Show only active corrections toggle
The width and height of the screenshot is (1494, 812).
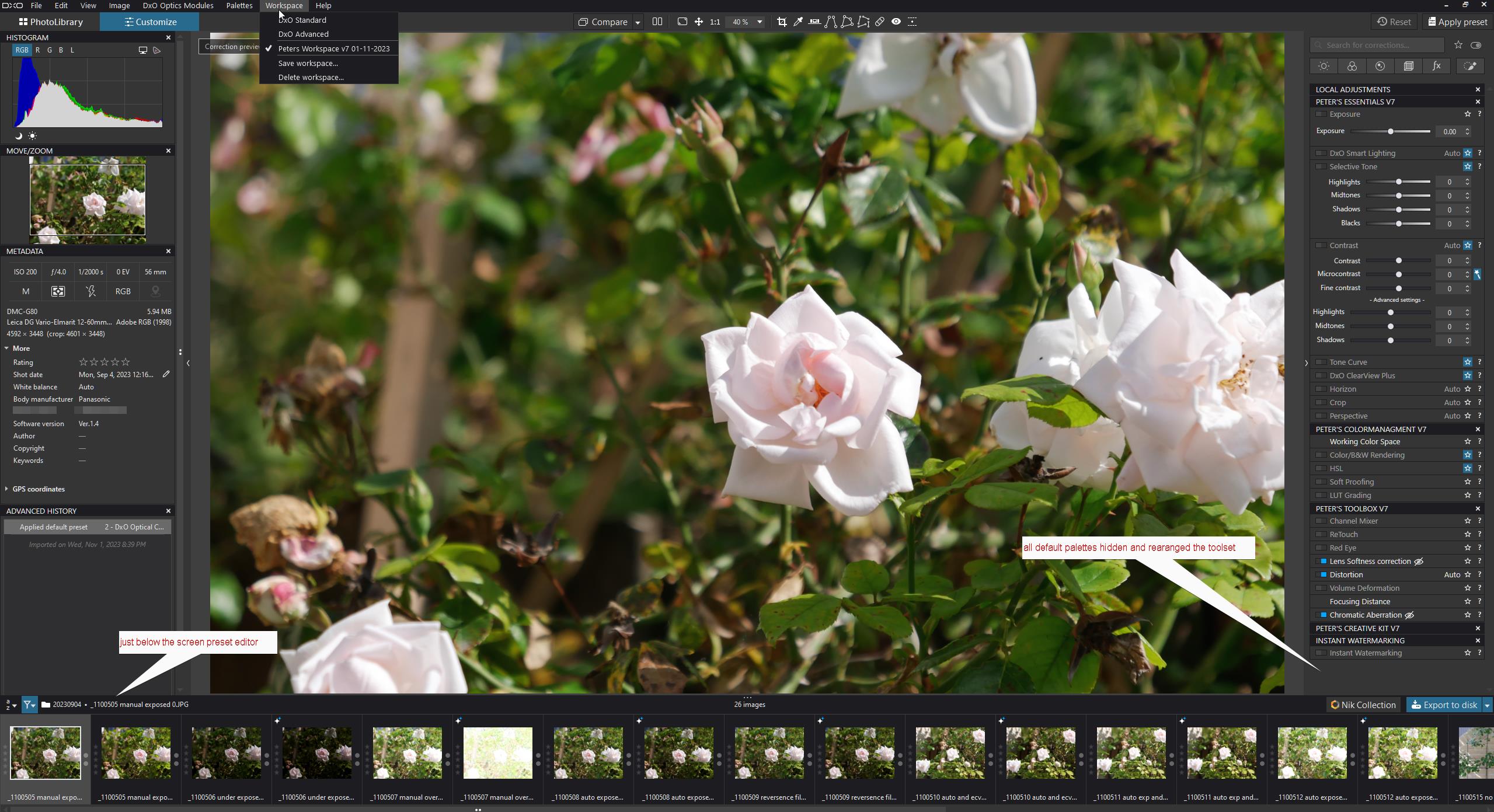[1476, 45]
